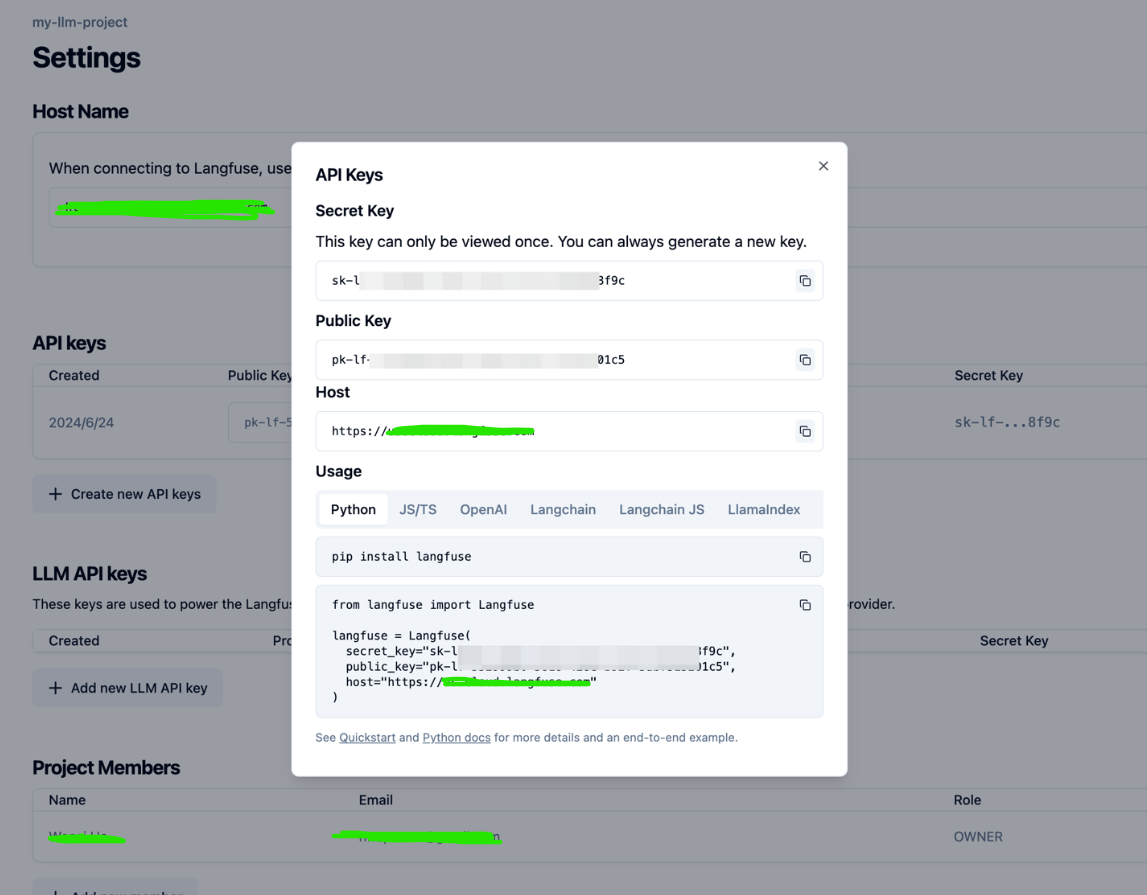This screenshot has height=895, width=1147.
Task: Click the my-llm-project breadcrumb
Action: coord(80,23)
